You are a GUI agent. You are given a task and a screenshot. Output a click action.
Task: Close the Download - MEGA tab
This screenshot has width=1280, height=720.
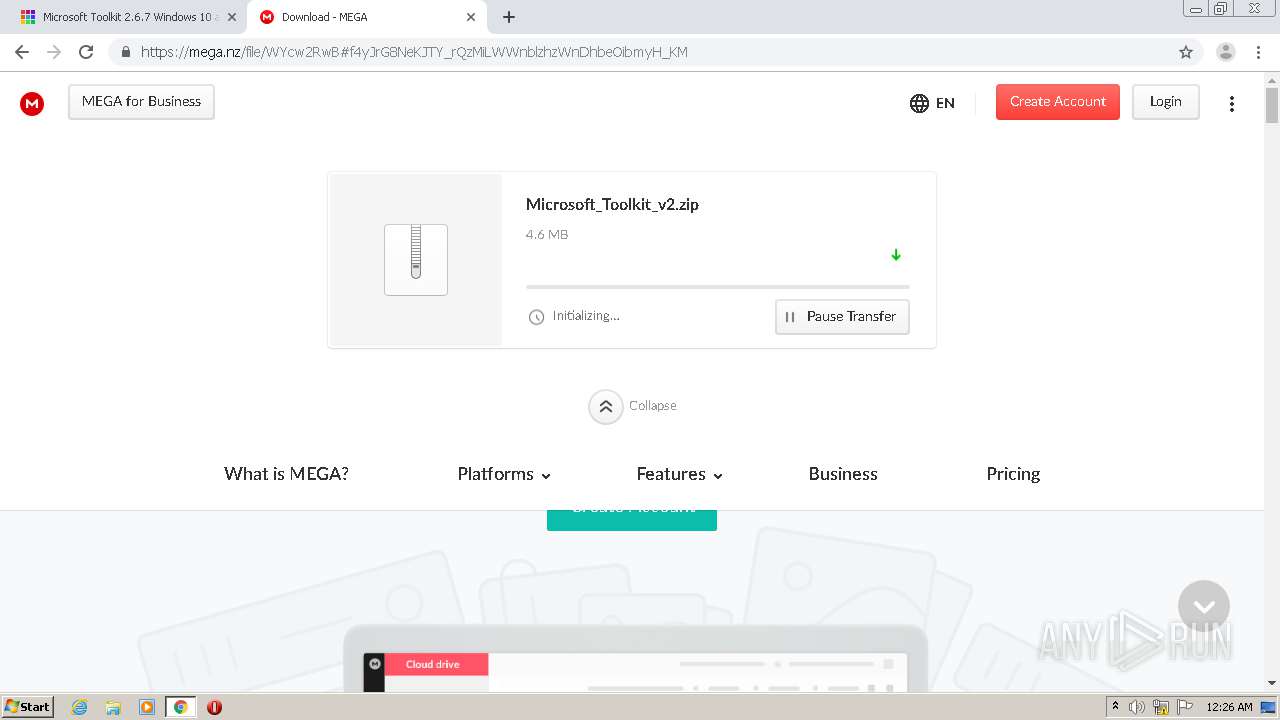point(471,17)
